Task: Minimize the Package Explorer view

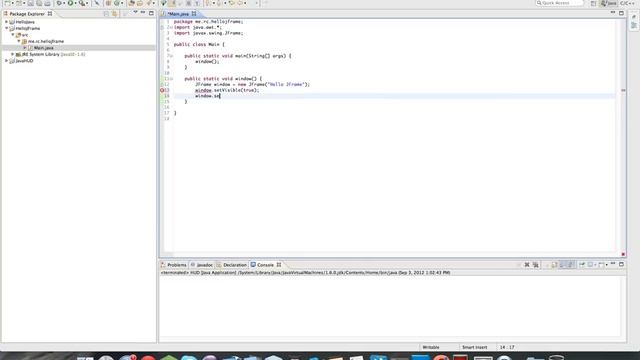Action: click(x=143, y=13)
